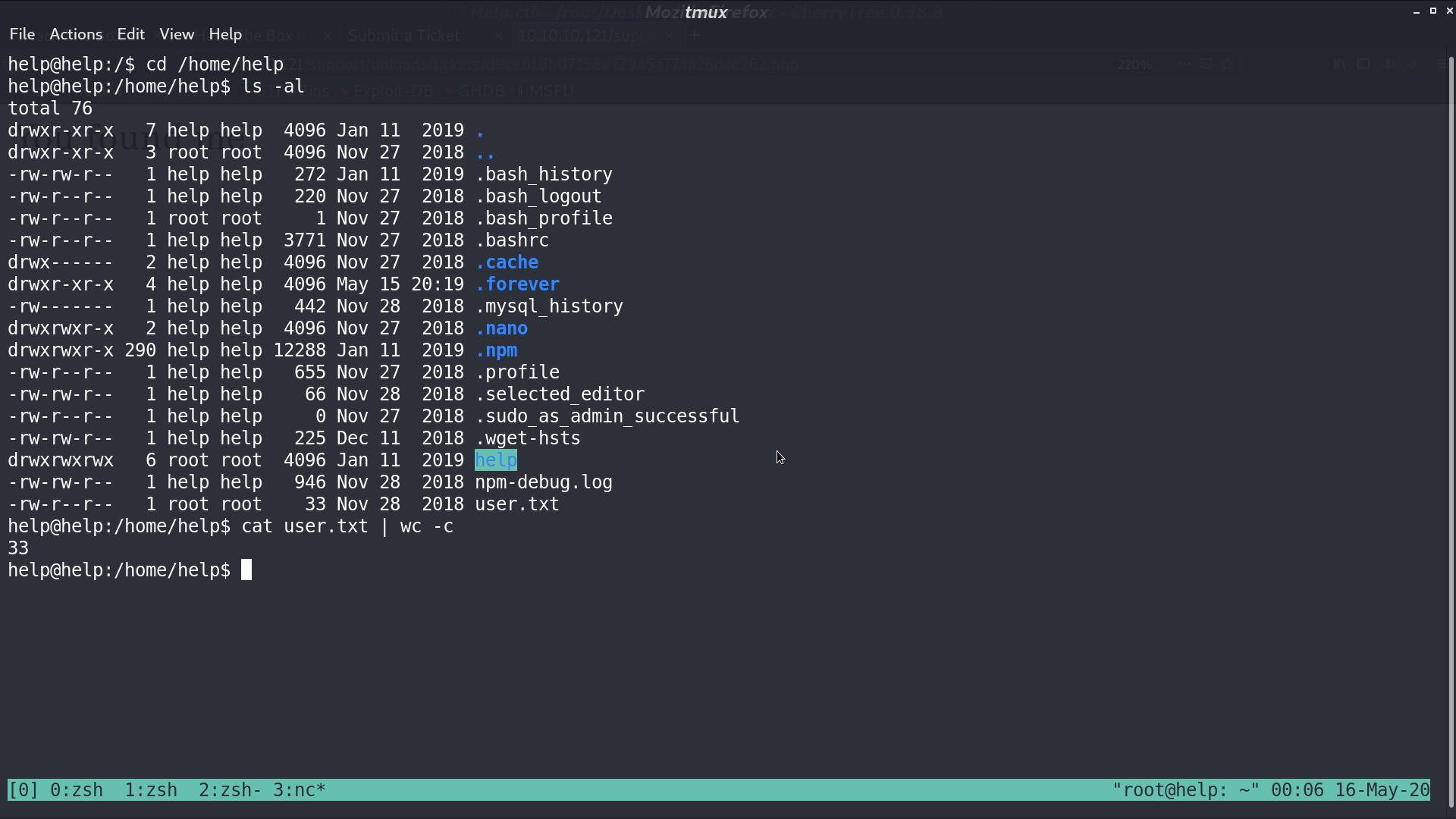
Task: Click the user.txt filename in listing
Action: (517, 504)
